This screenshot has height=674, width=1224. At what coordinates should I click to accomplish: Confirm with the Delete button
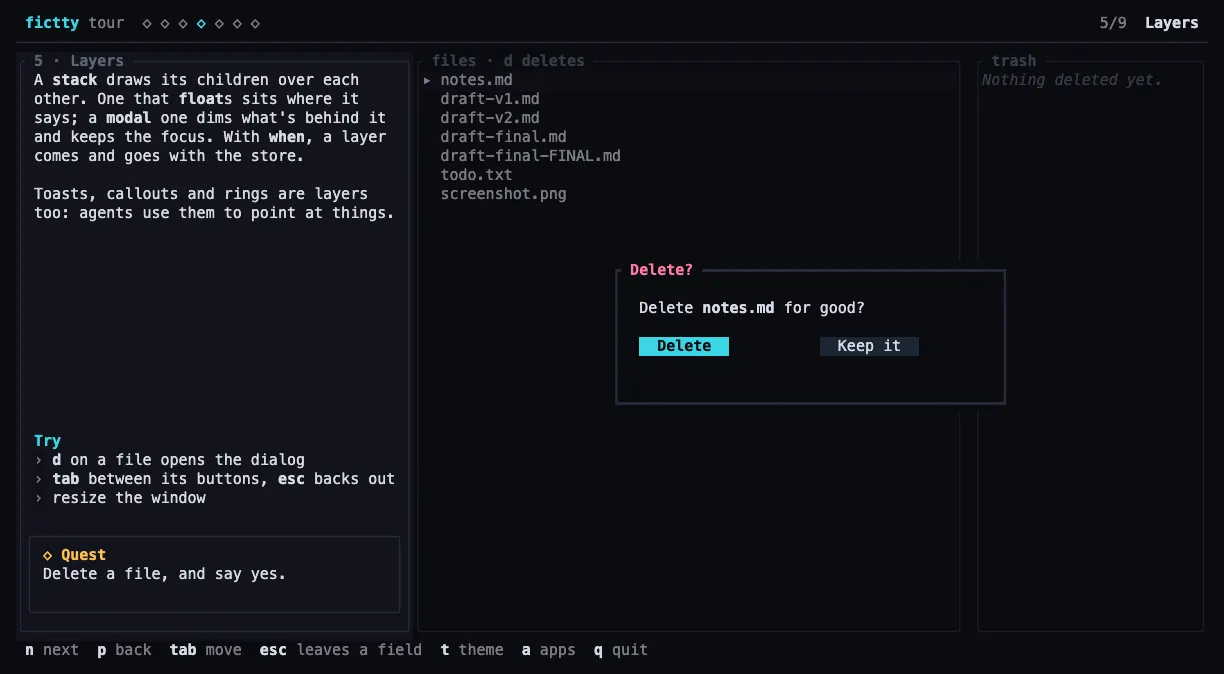tap(684, 346)
